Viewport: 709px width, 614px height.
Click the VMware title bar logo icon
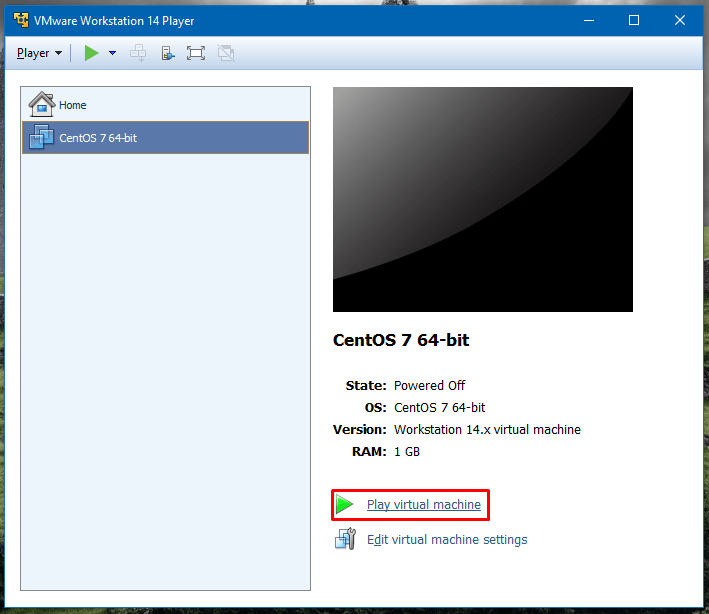click(x=21, y=20)
